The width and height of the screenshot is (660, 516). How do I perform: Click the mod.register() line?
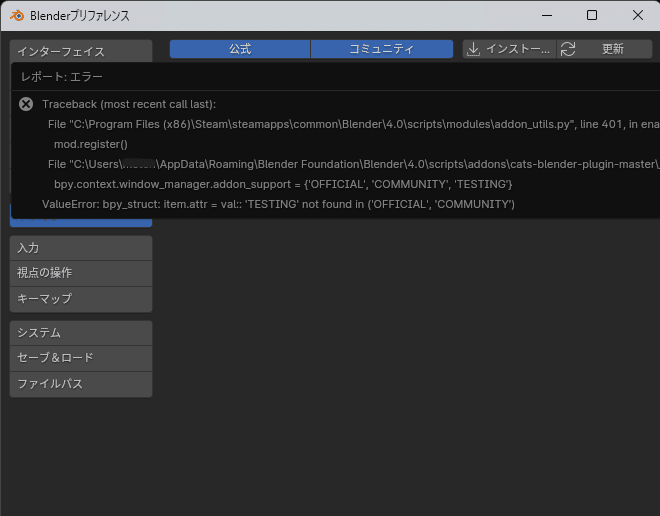coord(90,144)
